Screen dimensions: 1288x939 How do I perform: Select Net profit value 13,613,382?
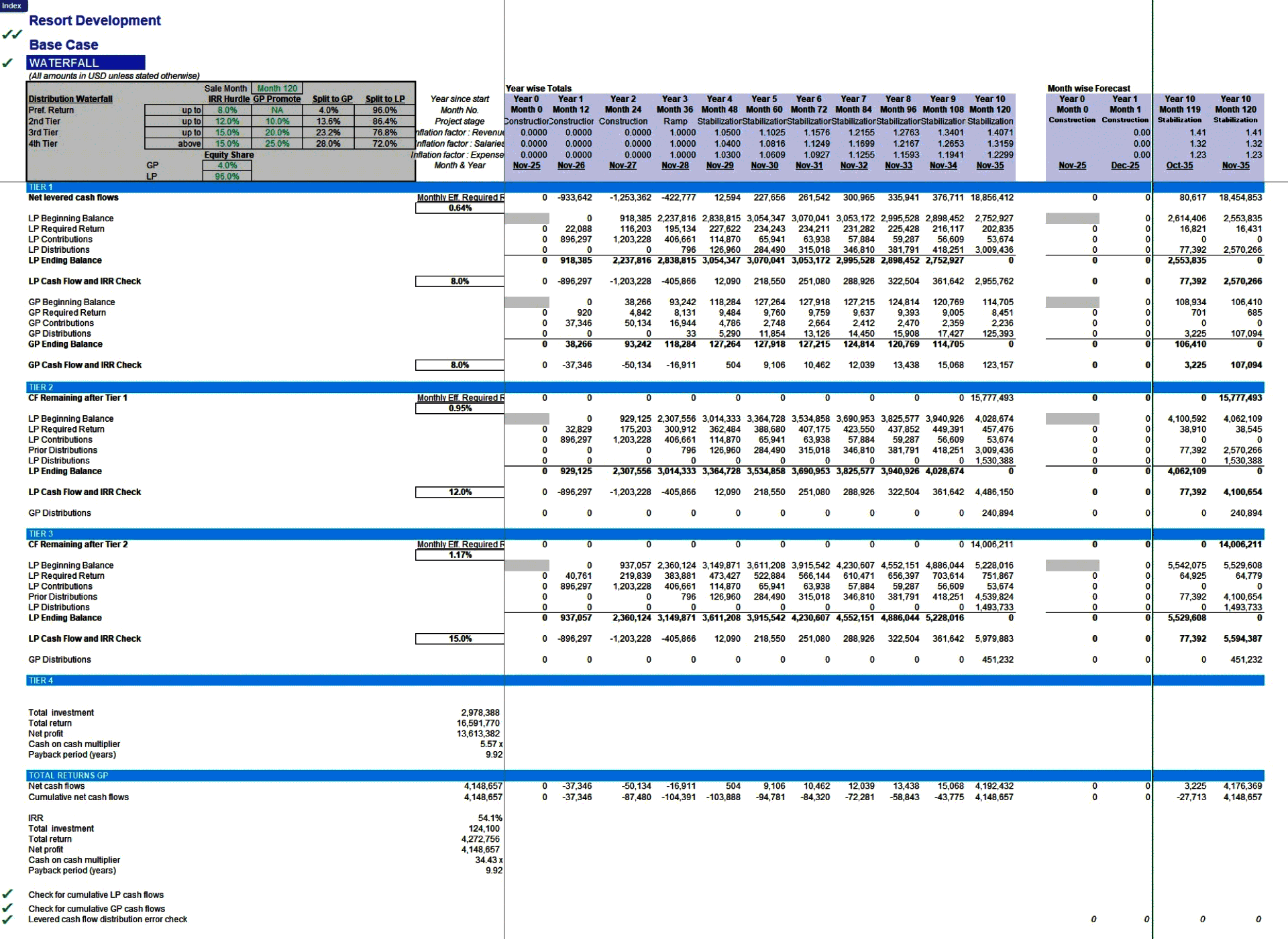coord(478,734)
